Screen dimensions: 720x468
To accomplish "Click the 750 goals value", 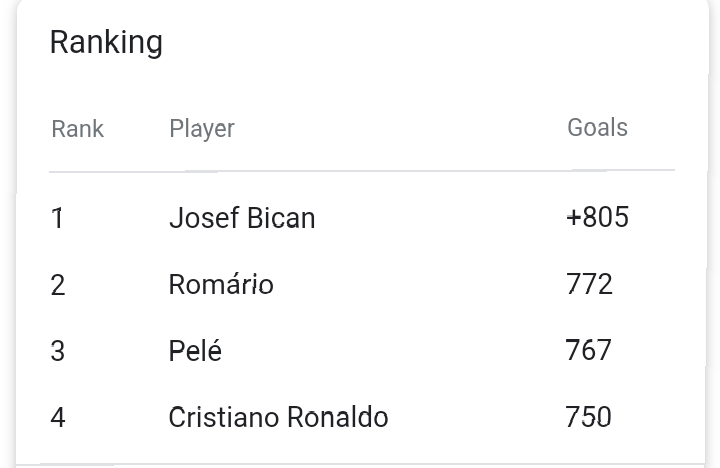I will tap(588, 417).
